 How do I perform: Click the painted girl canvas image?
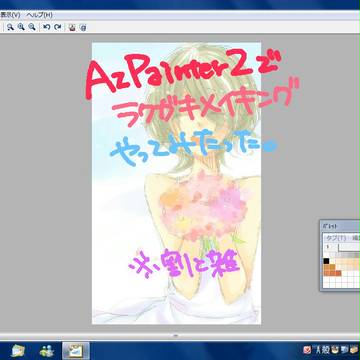[176, 183]
